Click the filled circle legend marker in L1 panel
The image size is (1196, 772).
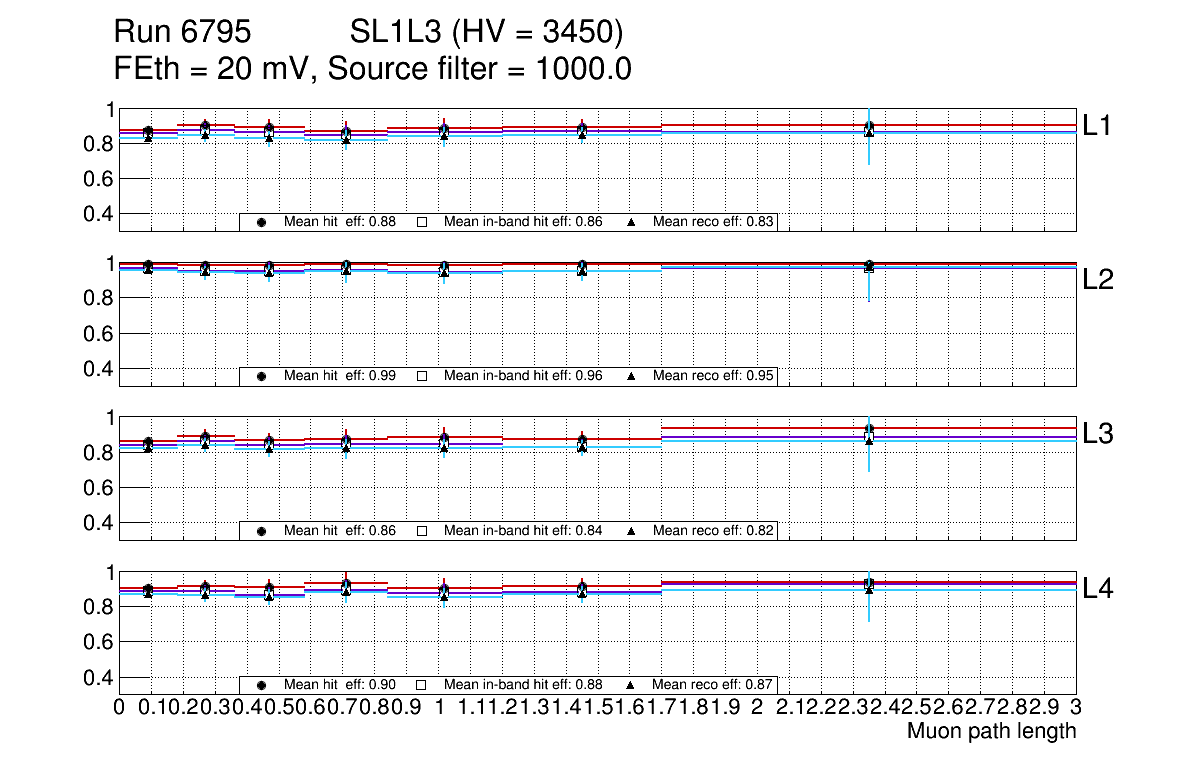click(261, 222)
